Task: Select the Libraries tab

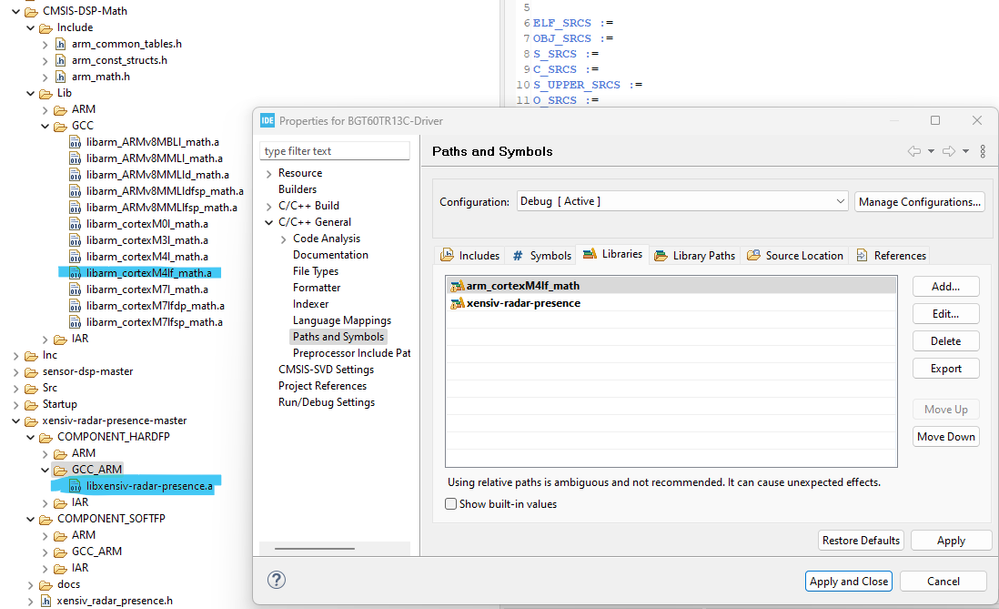Action: [613, 254]
